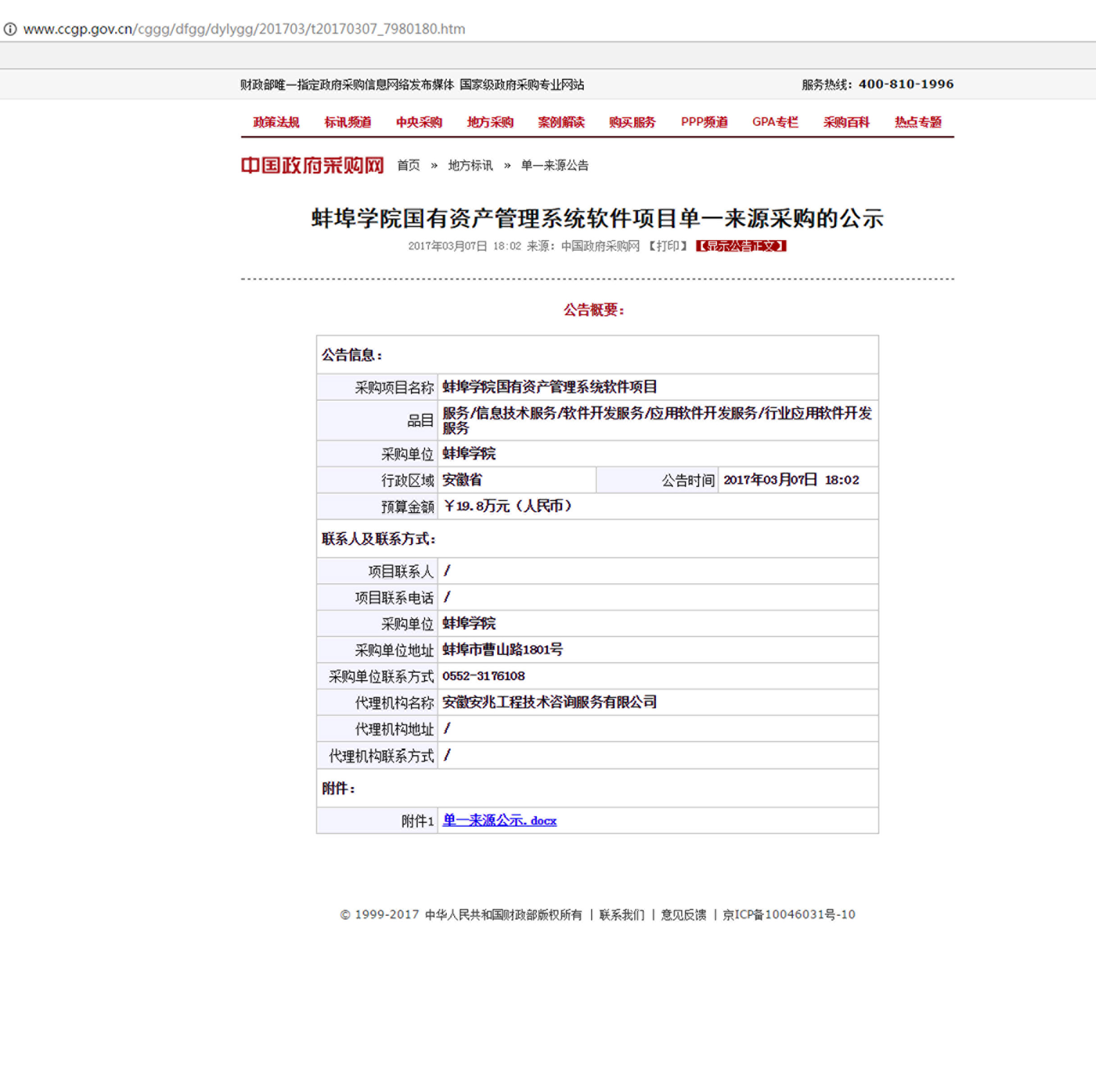The image size is (1096, 1092).
Task: Open PPP频道 channel
Action: click(704, 122)
